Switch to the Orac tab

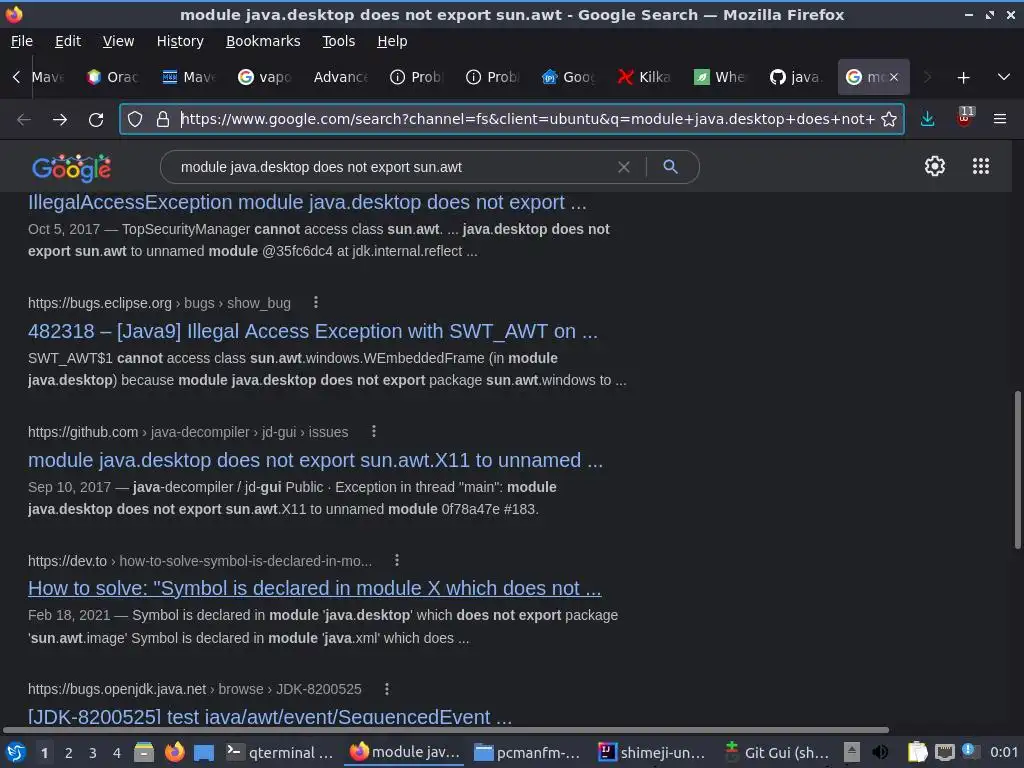coord(112,77)
